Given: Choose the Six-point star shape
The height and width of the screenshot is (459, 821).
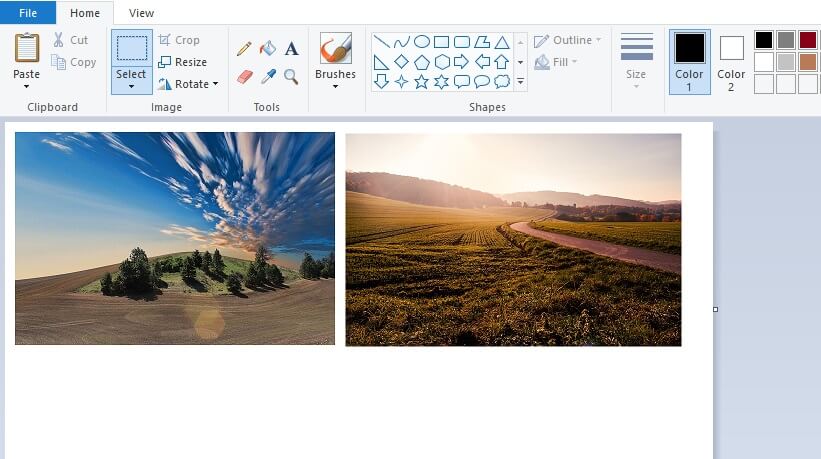Looking at the screenshot, I should point(442,82).
